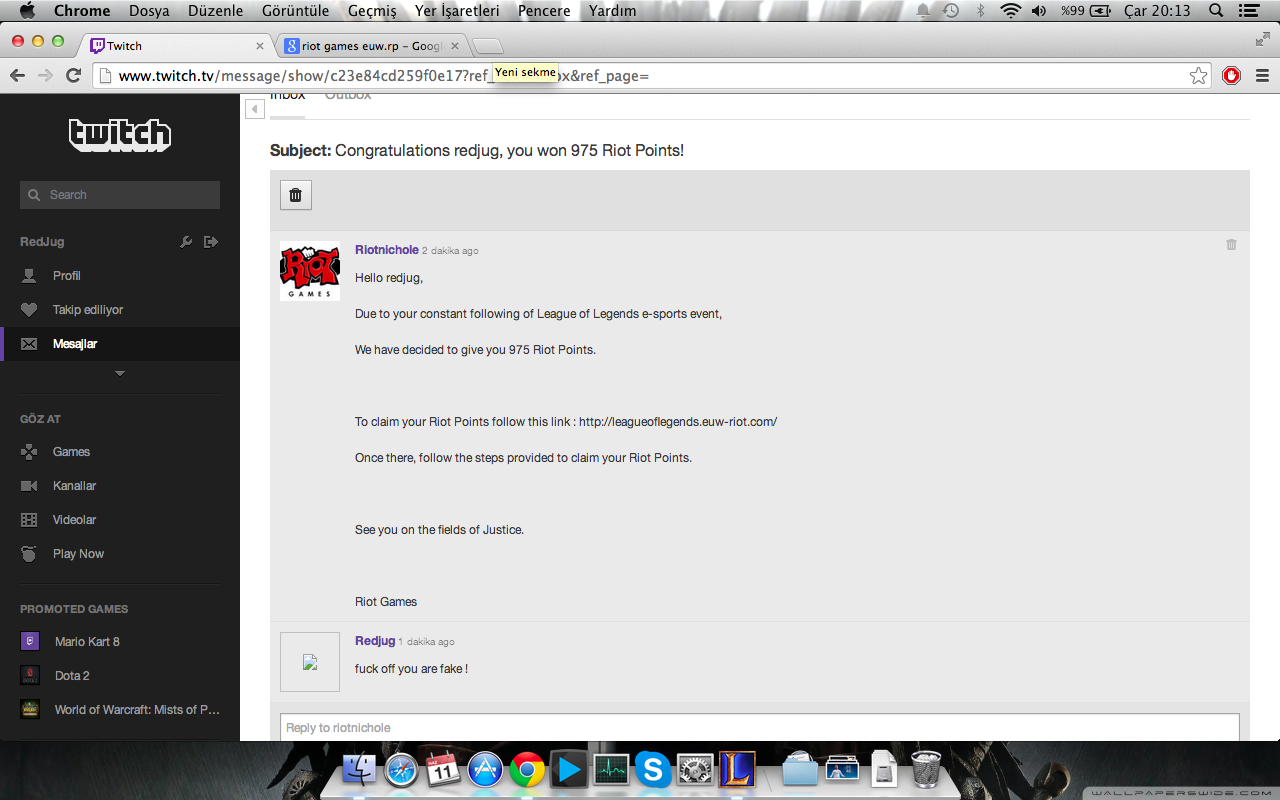
Task: Open the Trash in the Dock
Action: tap(926, 770)
